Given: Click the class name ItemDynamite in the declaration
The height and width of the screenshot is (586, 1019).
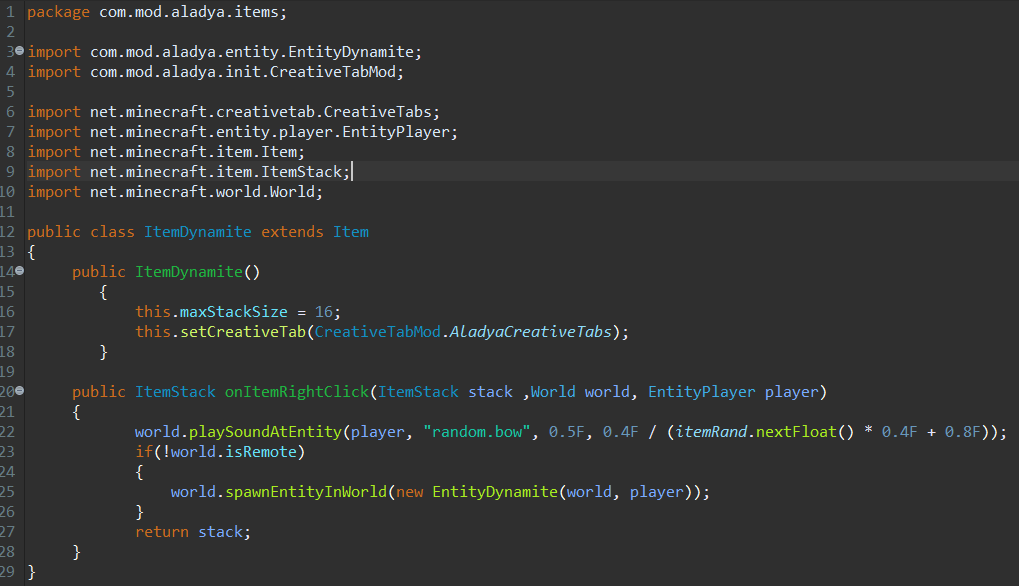Looking at the screenshot, I should [198, 232].
